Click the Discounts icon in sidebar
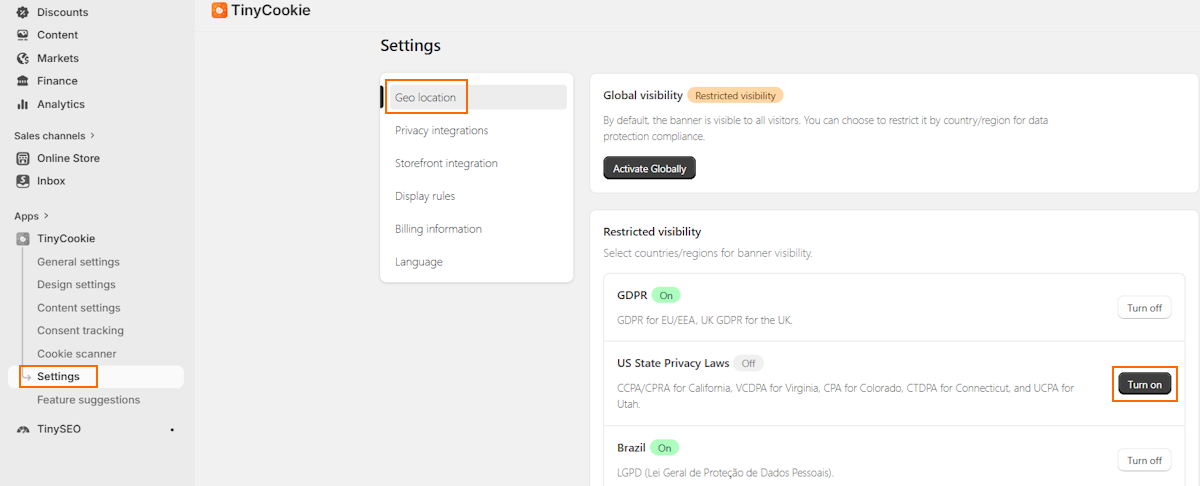Image resolution: width=1200 pixels, height=486 pixels. click(x=23, y=12)
